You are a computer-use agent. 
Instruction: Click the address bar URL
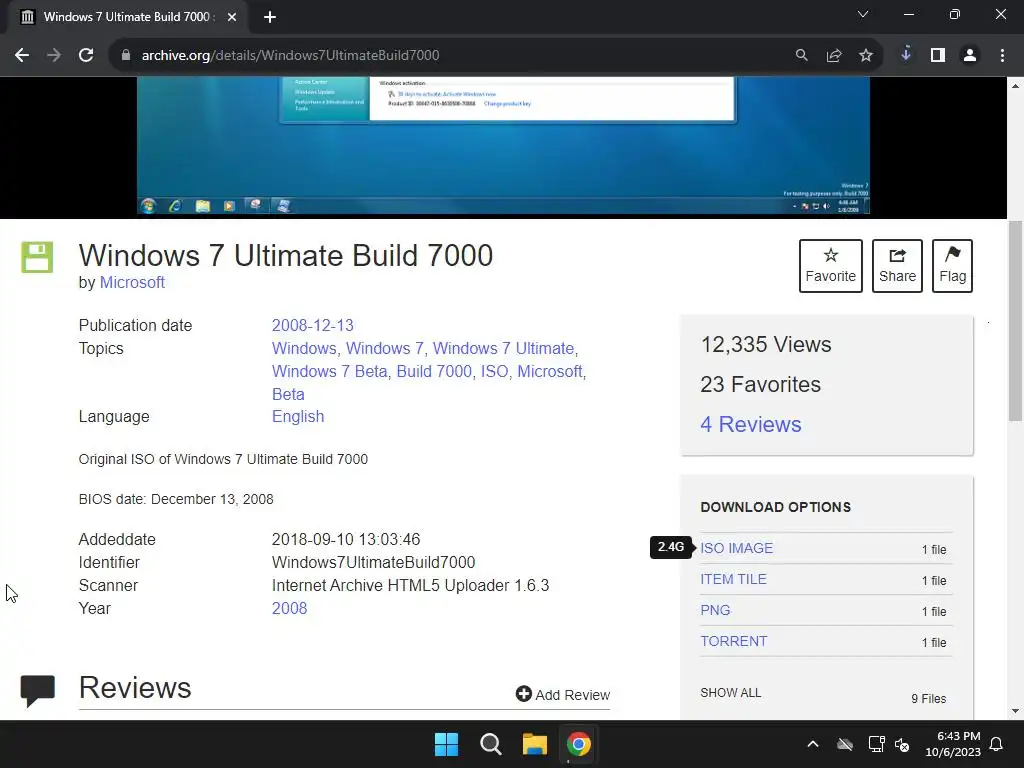point(290,56)
